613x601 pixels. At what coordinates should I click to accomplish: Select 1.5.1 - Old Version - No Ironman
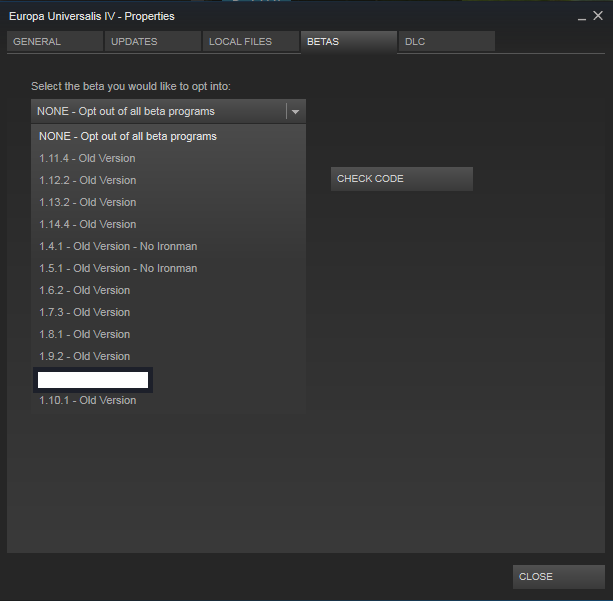pyautogui.click(x=168, y=268)
